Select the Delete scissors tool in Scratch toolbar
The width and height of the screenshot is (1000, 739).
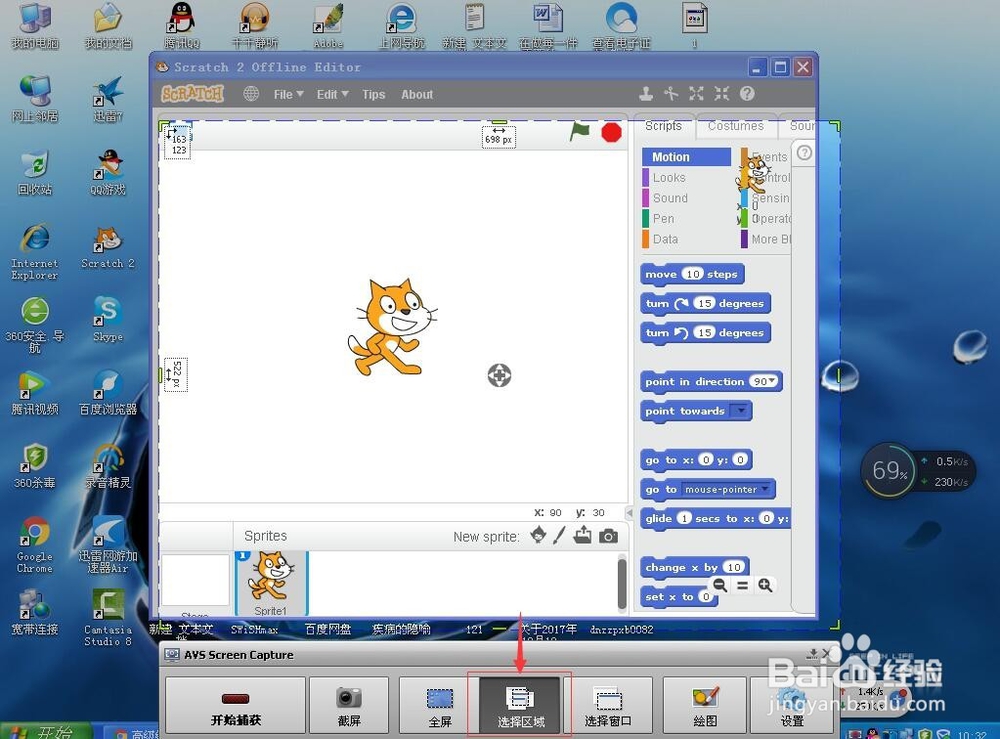(670, 94)
